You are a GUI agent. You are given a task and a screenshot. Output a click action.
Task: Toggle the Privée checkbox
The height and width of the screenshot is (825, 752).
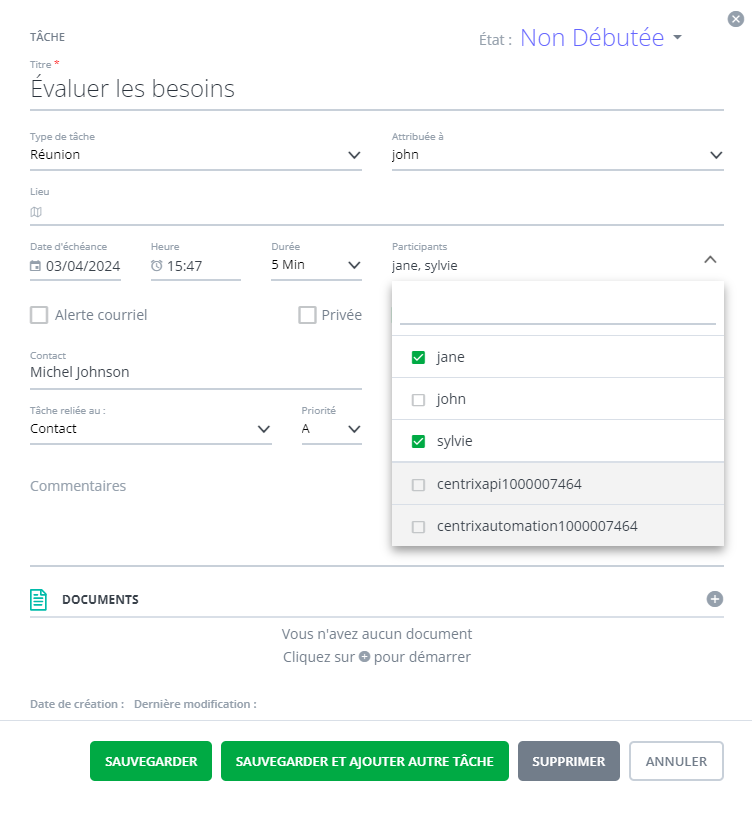coord(306,314)
